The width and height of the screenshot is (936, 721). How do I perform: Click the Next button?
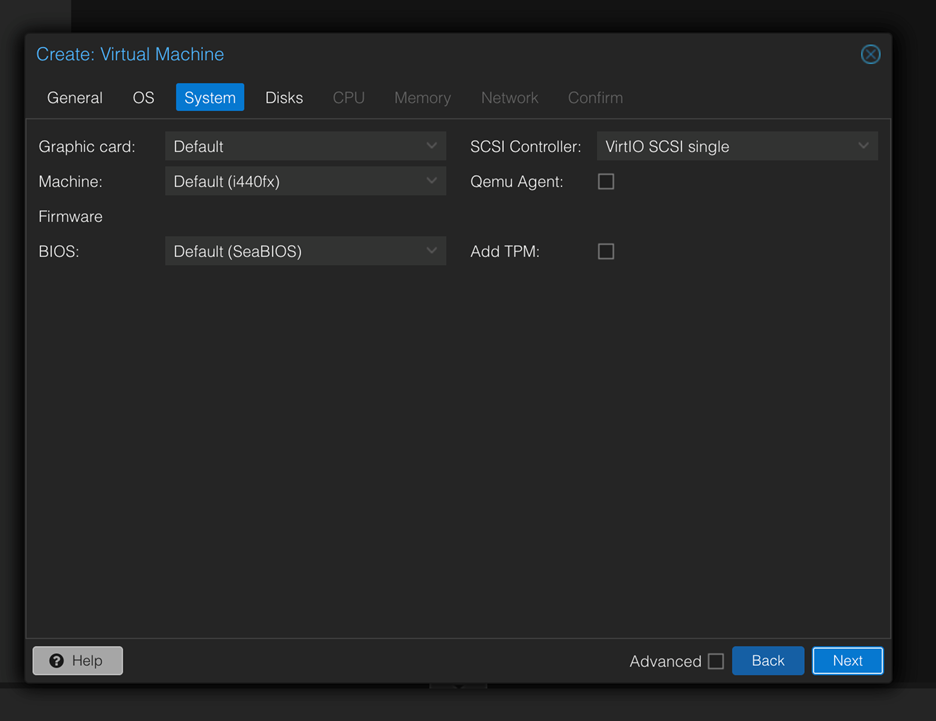848,661
